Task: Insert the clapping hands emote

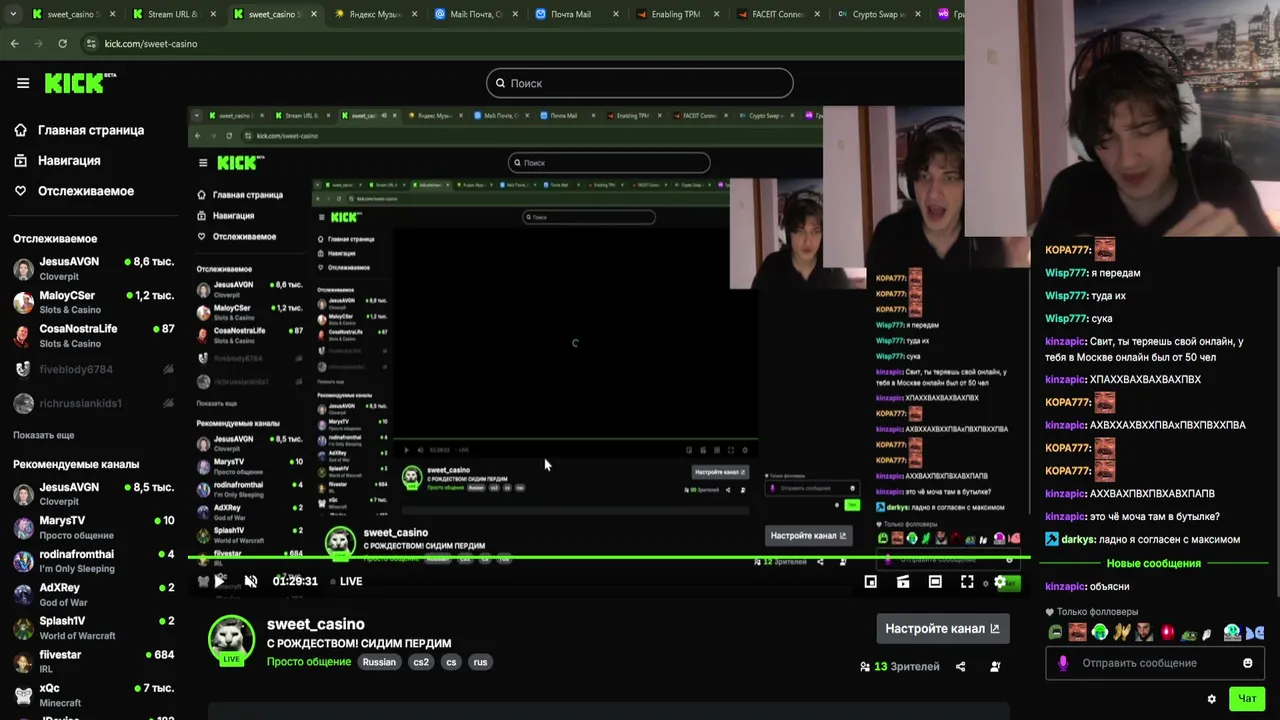Action: tap(1122, 632)
